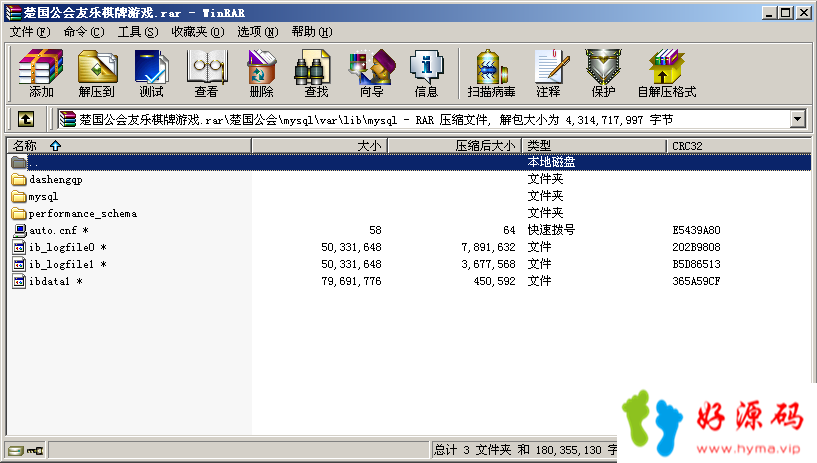The height and width of the screenshot is (463, 817).
Task: Click the performance_schema folder icon
Action: 19,214
